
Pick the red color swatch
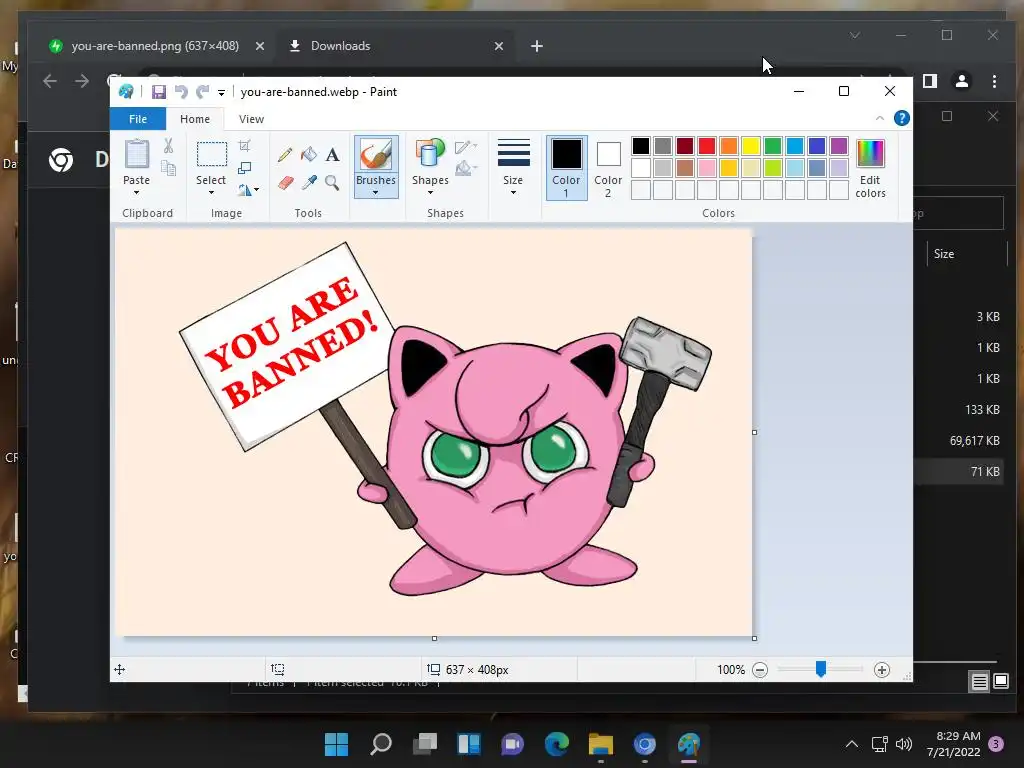(x=707, y=146)
